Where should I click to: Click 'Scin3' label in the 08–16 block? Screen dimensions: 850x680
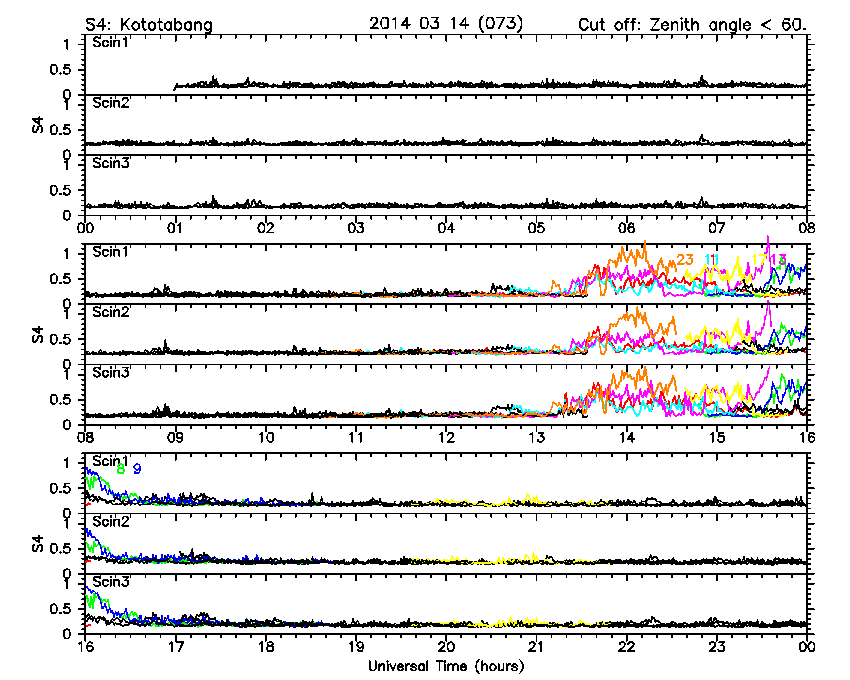coord(111,373)
